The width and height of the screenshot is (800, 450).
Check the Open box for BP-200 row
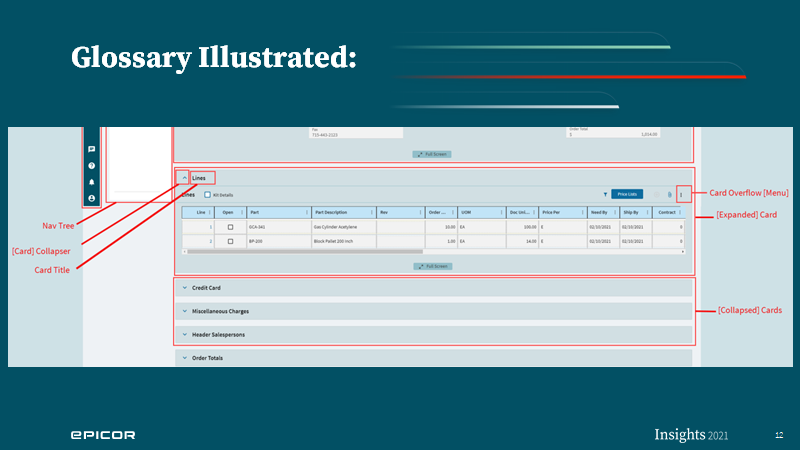coord(230,241)
